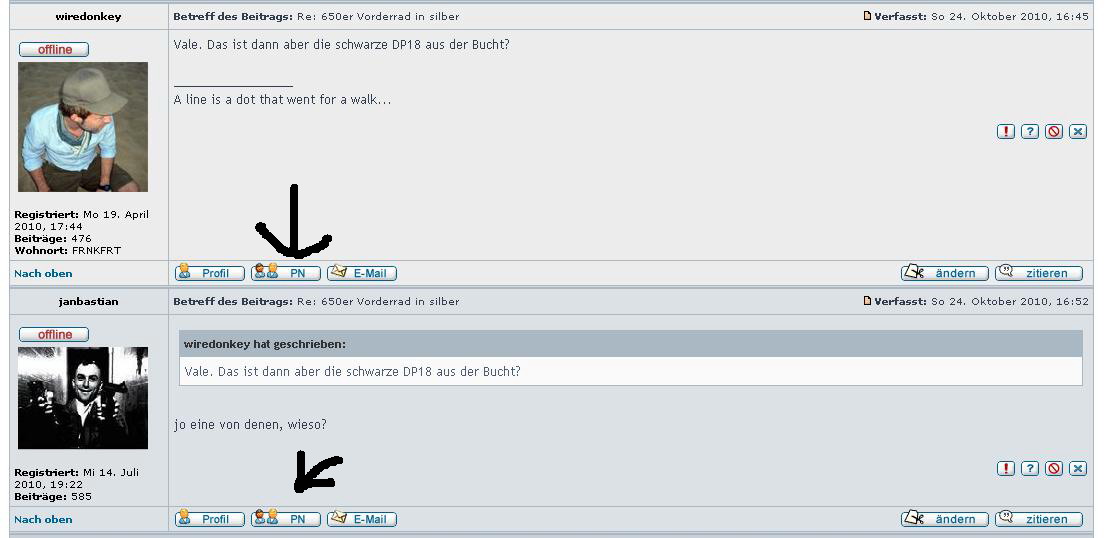
Task: Edit wiredonkey's post with ändern button
Action: [x=945, y=272]
